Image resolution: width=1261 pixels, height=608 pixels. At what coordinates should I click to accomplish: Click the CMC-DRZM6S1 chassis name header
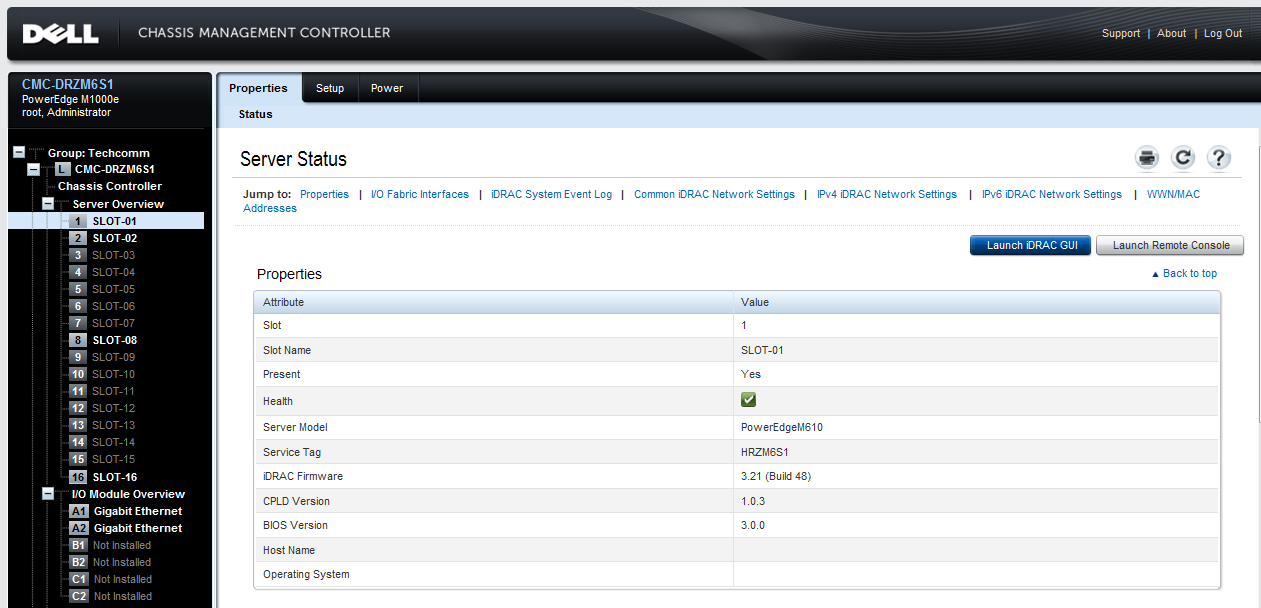pyautogui.click(x=68, y=85)
